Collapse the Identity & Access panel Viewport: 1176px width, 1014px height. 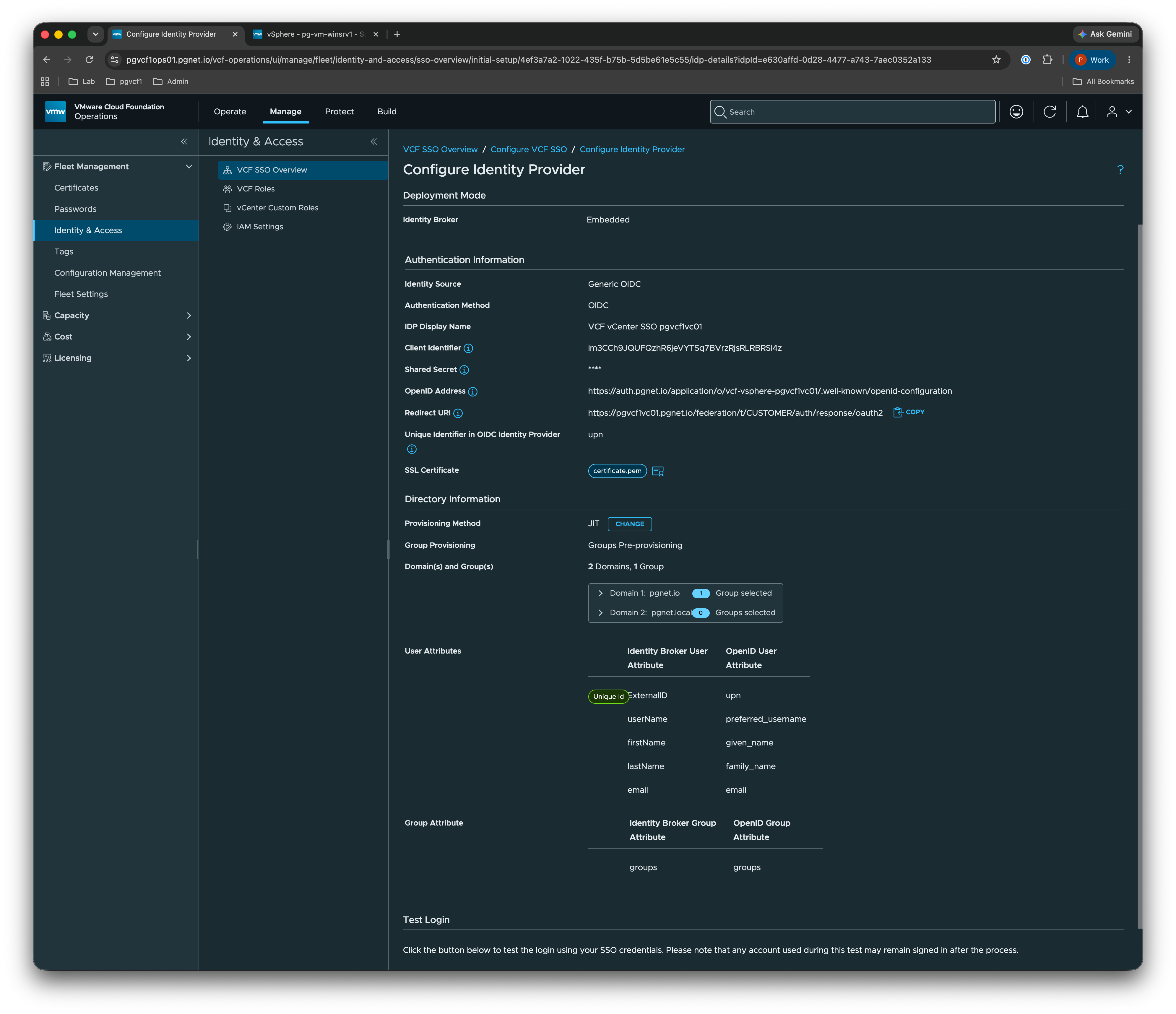[x=373, y=141]
